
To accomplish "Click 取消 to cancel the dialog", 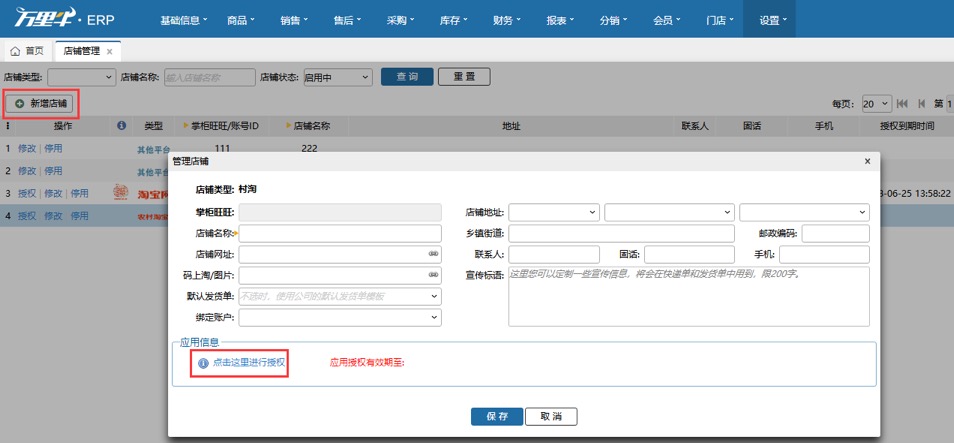I will pos(551,416).
